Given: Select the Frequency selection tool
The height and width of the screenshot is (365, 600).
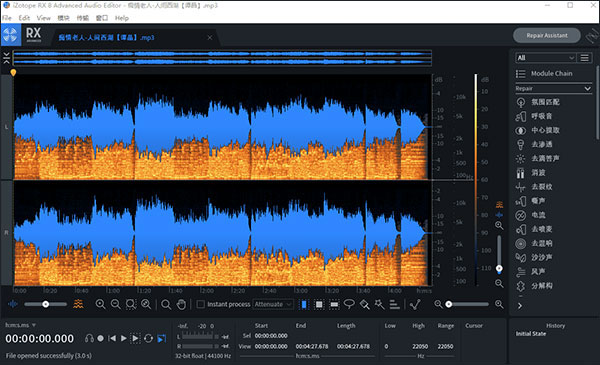Looking at the screenshot, I should pyautogui.click(x=334, y=305).
